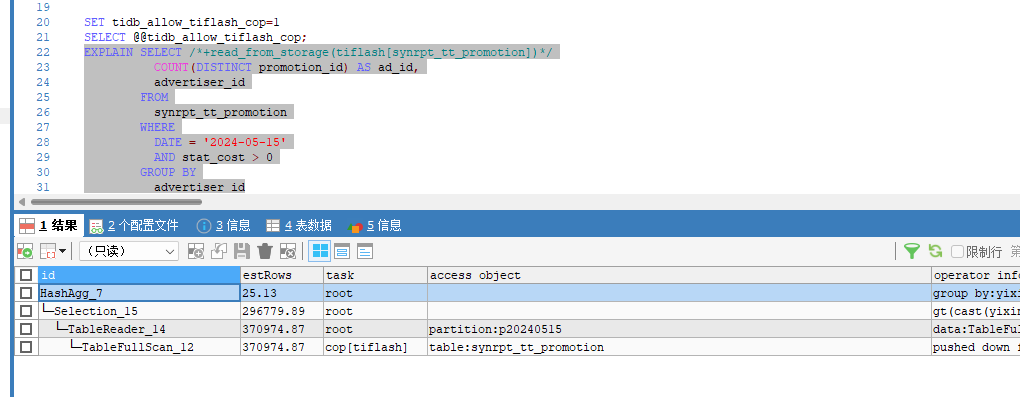The height and width of the screenshot is (397, 1020).
Task: Click the 'group by' operator info cell
Action: coord(975,294)
